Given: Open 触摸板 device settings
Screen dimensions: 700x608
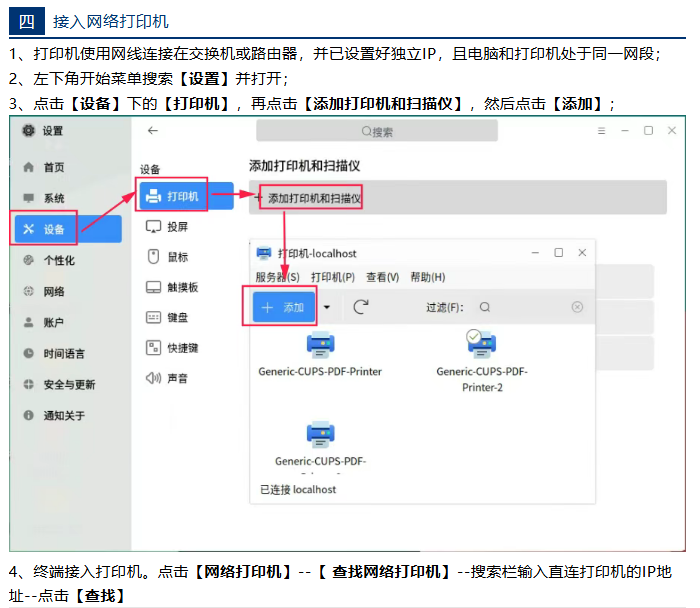Looking at the screenshot, I should (181, 287).
